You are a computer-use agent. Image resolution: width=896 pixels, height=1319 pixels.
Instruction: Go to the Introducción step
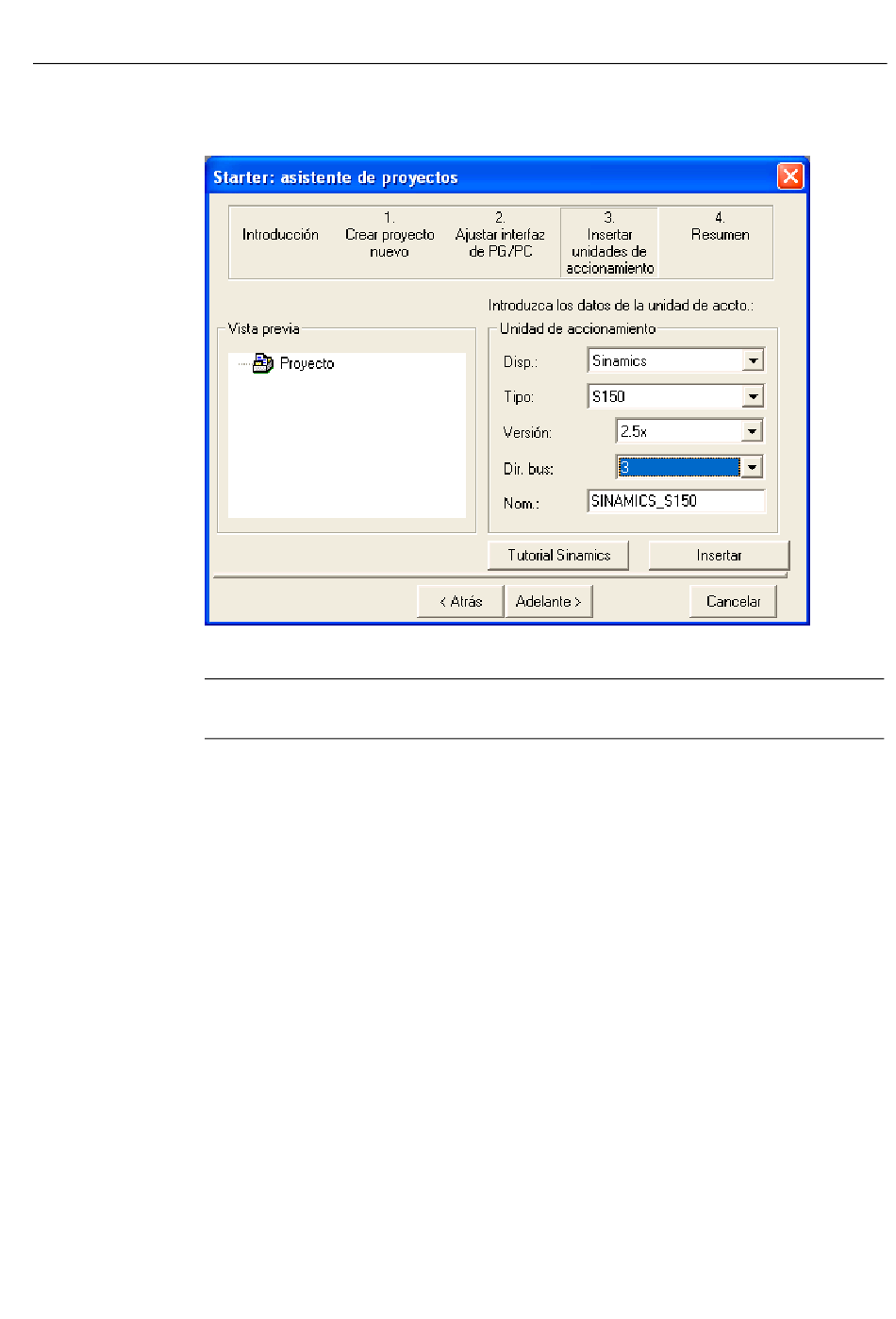coord(280,234)
